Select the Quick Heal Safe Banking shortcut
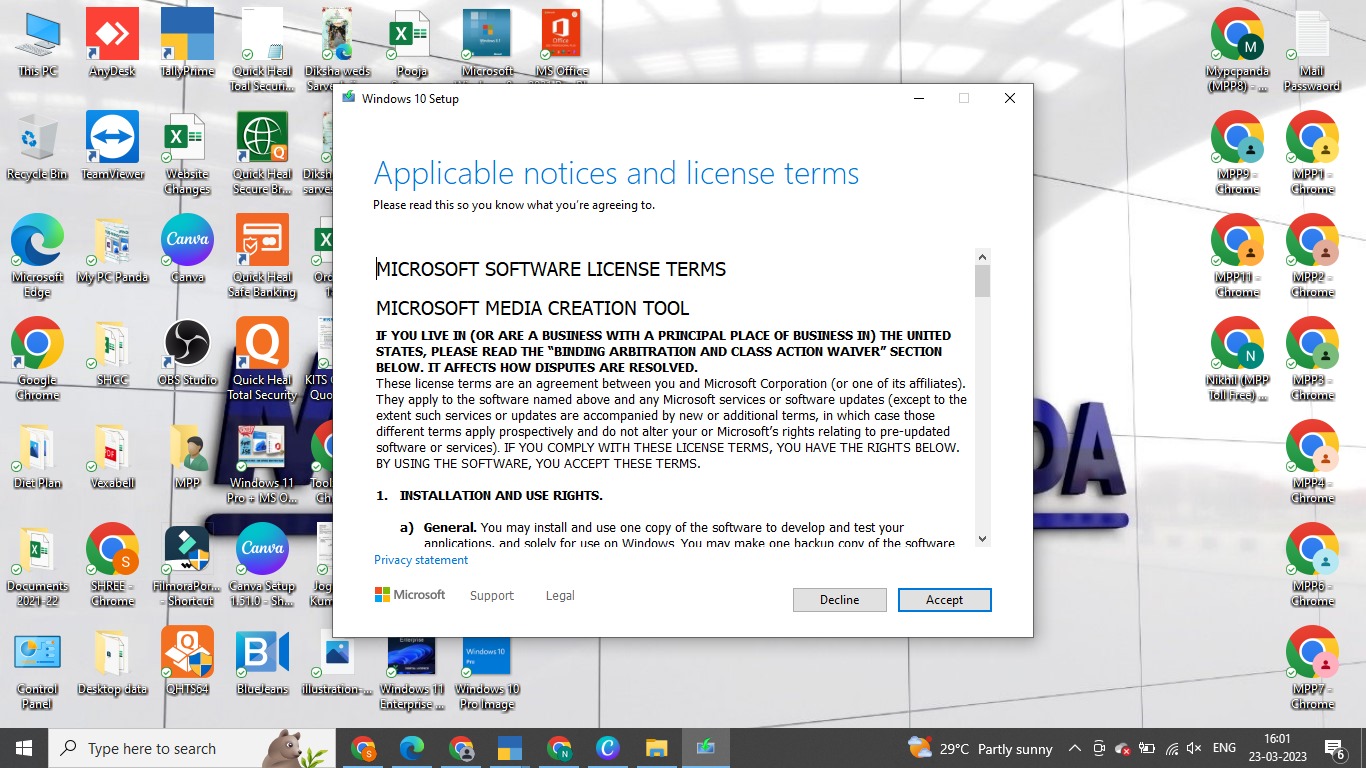The height and width of the screenshot is (768, 1366). coord(263,257)
